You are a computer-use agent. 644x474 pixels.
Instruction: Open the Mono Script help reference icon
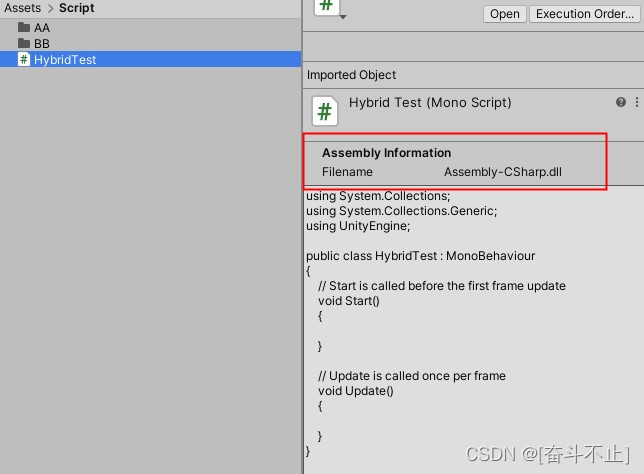click(x=621, y=102)
